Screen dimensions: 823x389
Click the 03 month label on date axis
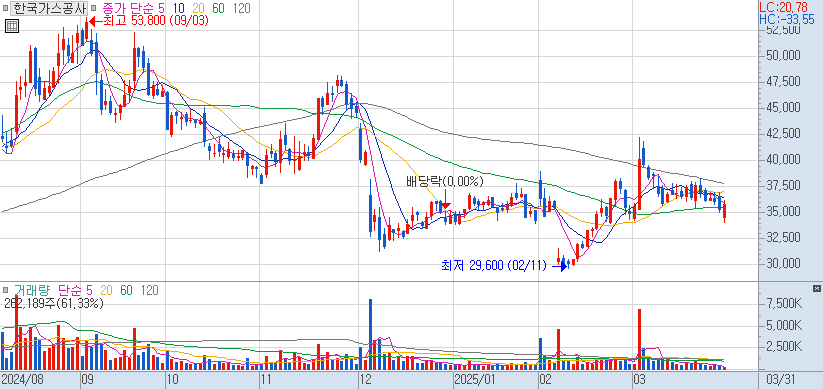(x=639, y=379)
